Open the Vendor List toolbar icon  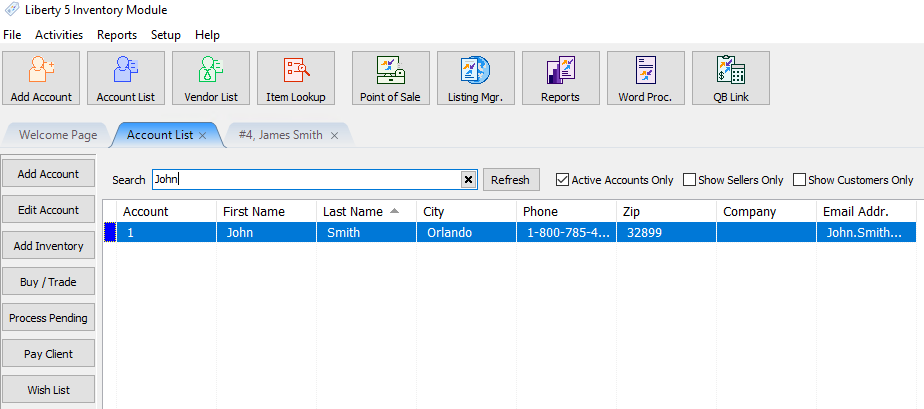[211, 78]
